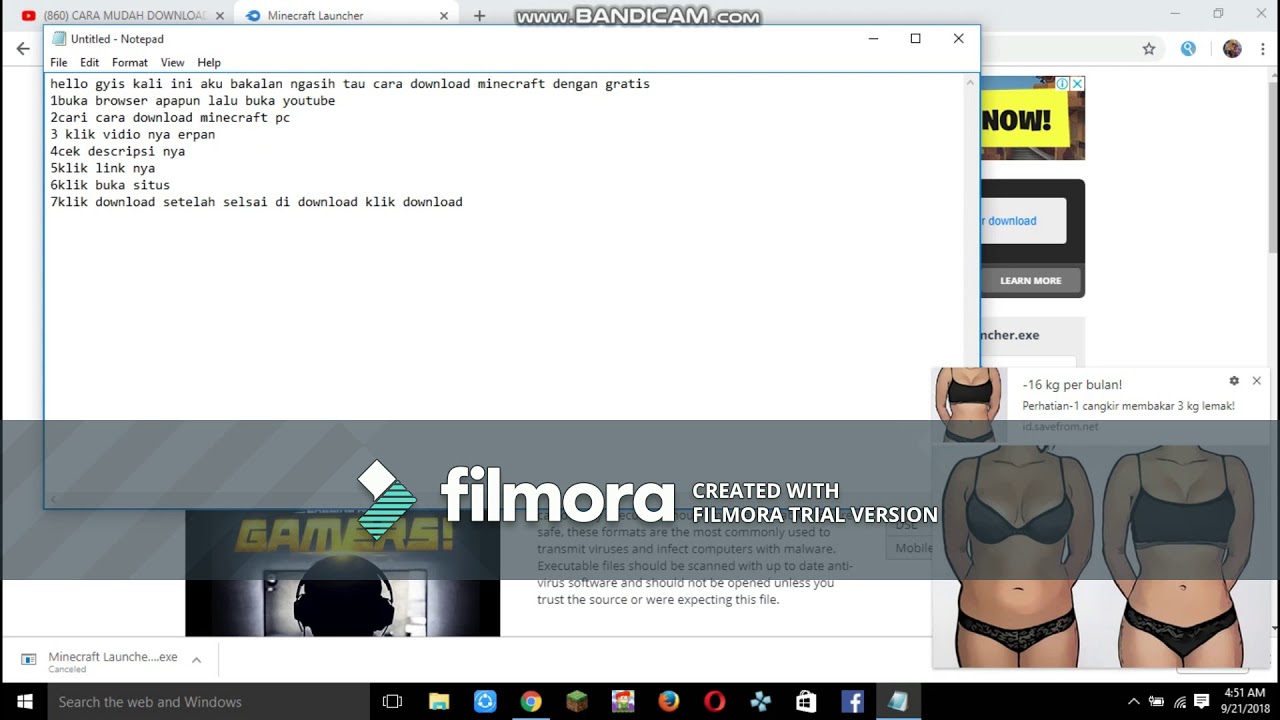
Task: Click the white download button in ad
Action: pos(1023,221)
